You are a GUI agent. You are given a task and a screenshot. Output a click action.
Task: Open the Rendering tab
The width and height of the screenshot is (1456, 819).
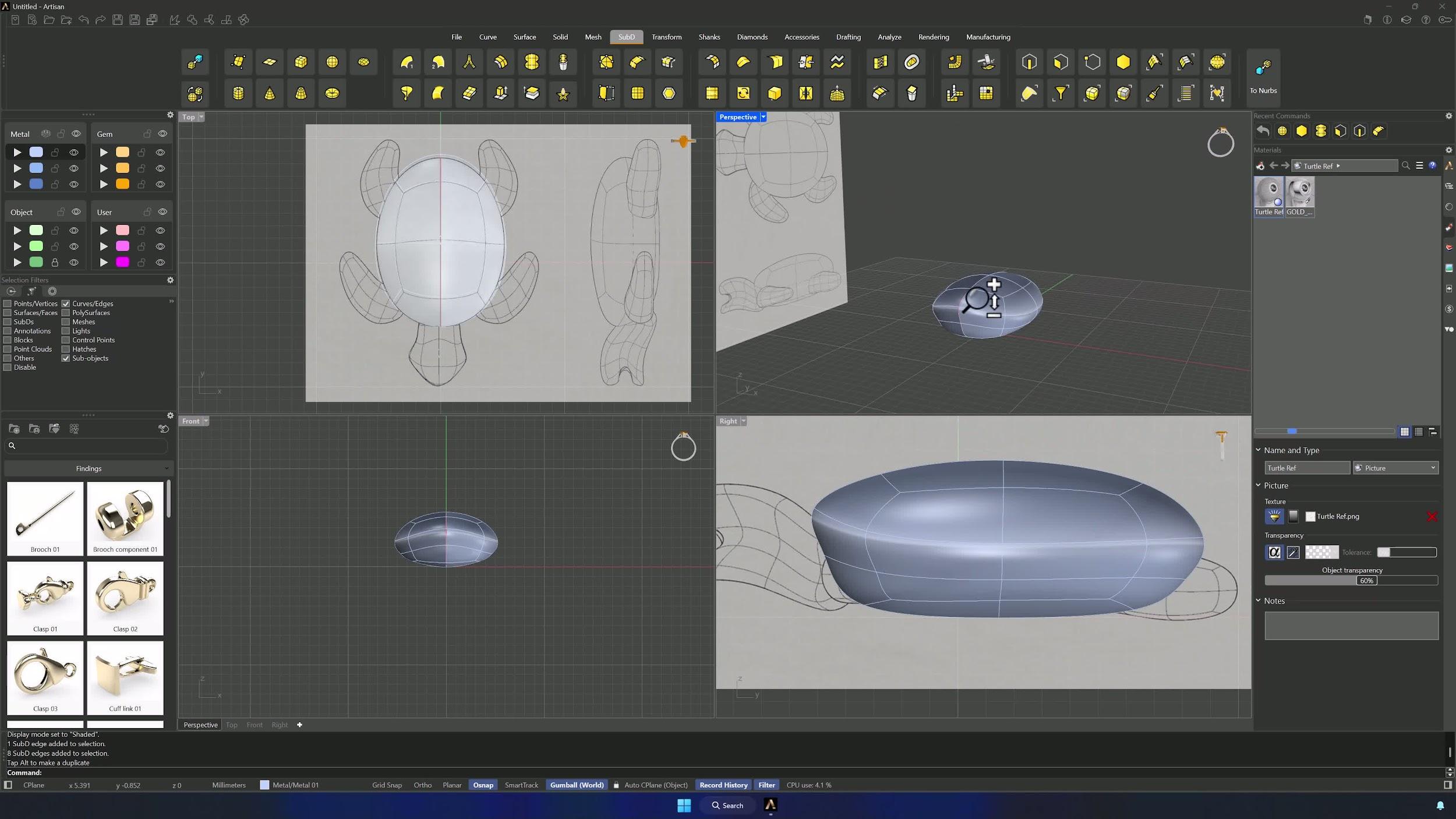point(934,37)
